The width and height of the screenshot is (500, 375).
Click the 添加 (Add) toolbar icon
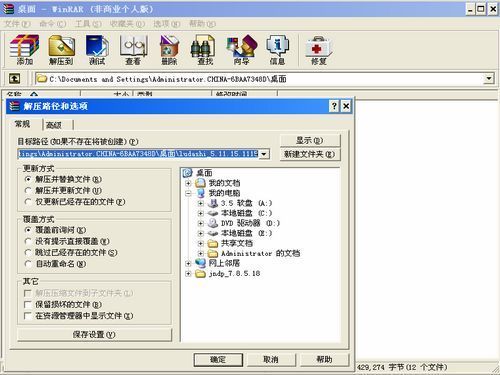click(x=24, y=49)
